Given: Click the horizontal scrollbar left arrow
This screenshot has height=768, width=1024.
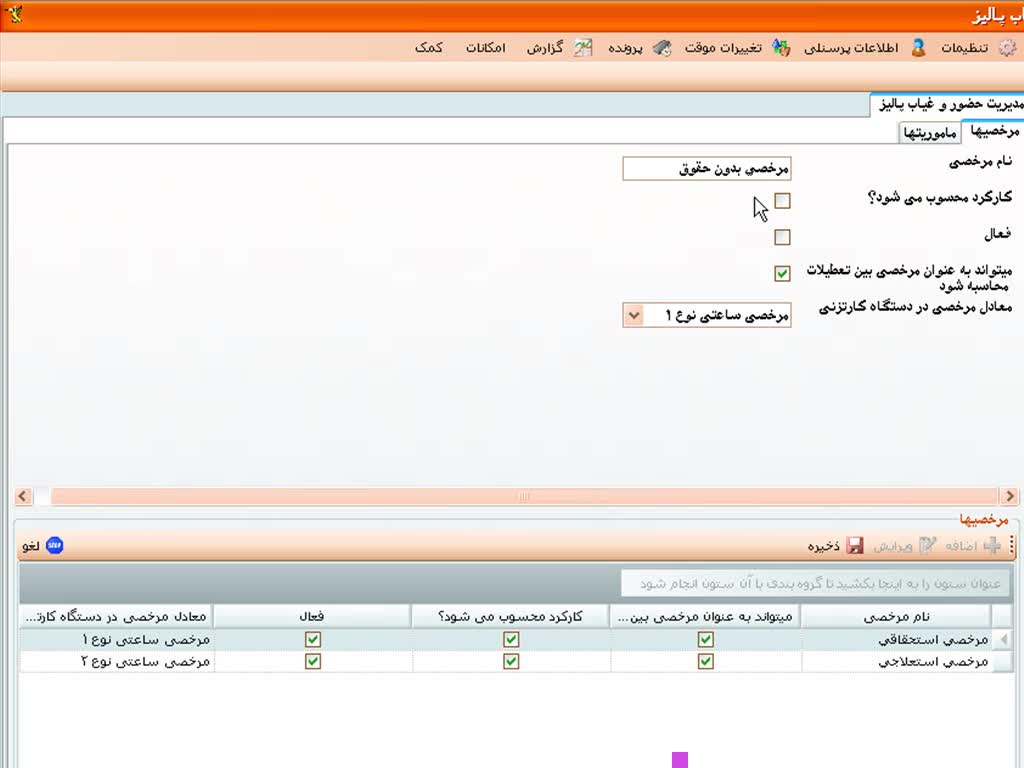Looking at the screenshot, I should 24,496.
